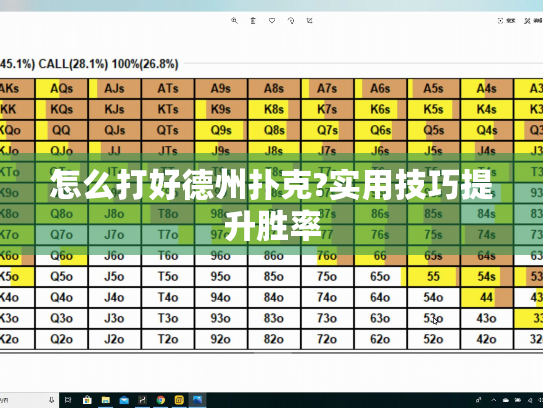Select the 65o cell
Viewport: 543px width, 408px height.
[x=381, y=276]
